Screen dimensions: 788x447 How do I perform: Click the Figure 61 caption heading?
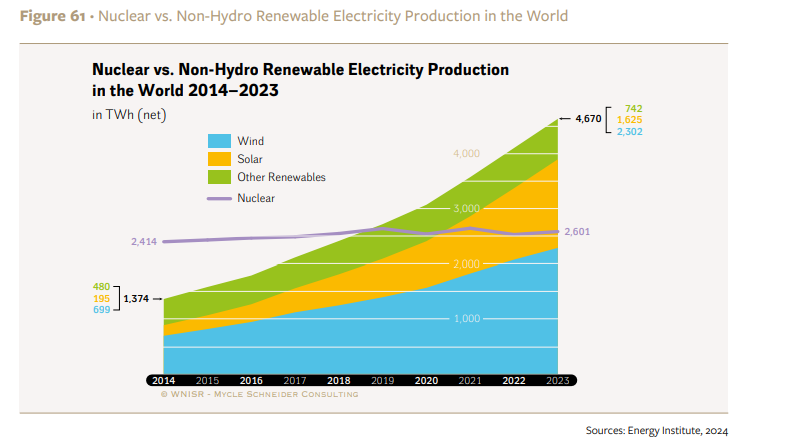tap(53, 16)
